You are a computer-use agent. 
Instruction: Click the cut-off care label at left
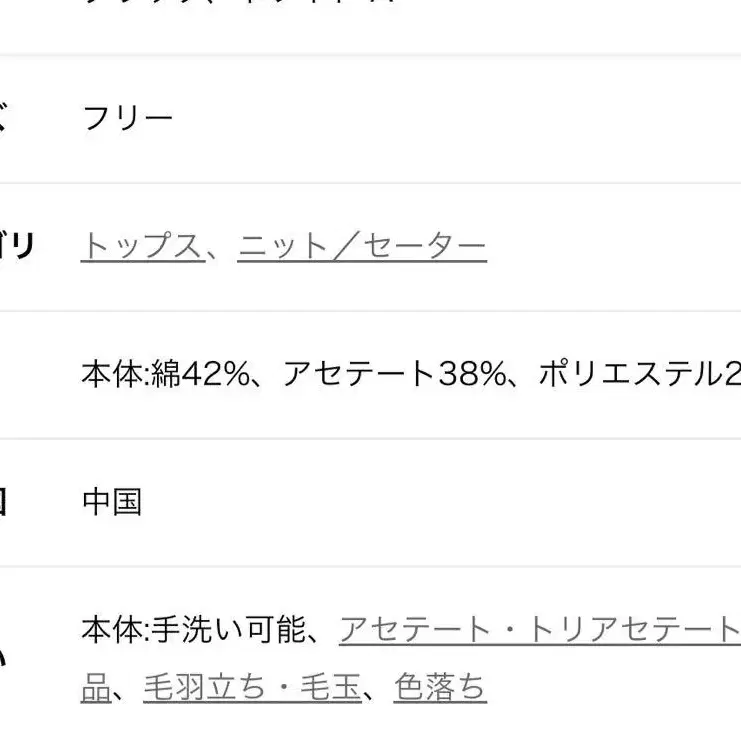(4, 657)
